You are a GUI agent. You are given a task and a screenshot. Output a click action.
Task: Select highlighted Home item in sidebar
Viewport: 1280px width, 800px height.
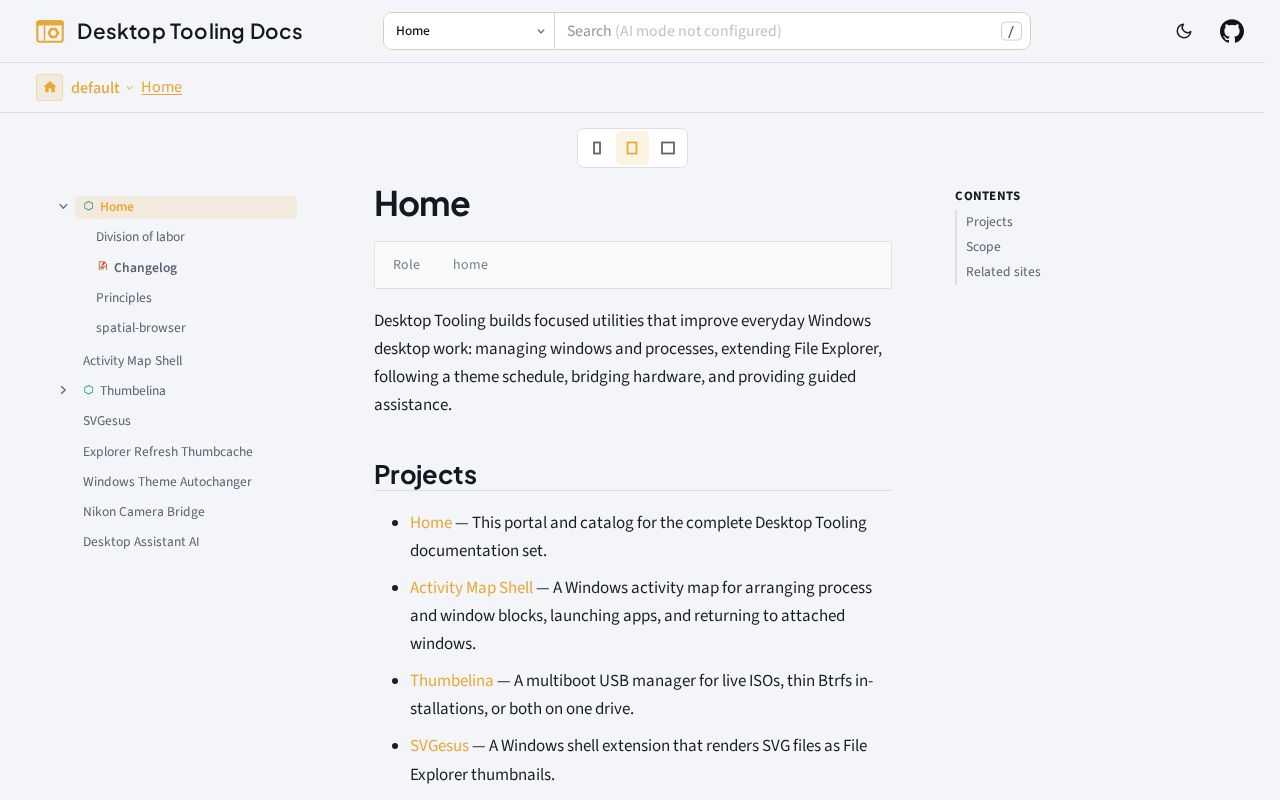tap(186, 207)
